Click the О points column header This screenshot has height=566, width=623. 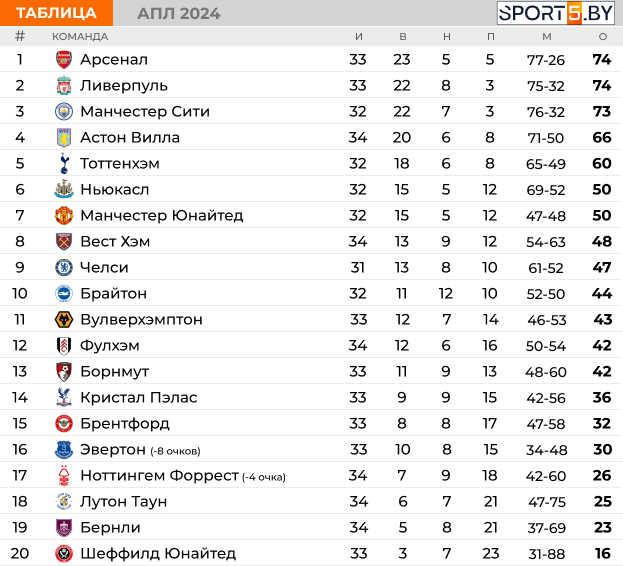pyautogui.click(x=603, y=37)
